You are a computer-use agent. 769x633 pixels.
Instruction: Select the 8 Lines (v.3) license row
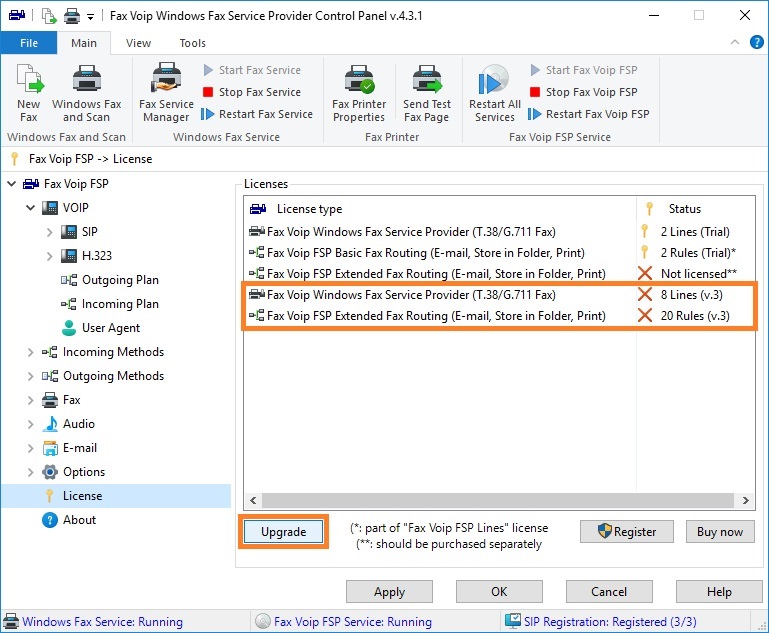click(499, 295)
